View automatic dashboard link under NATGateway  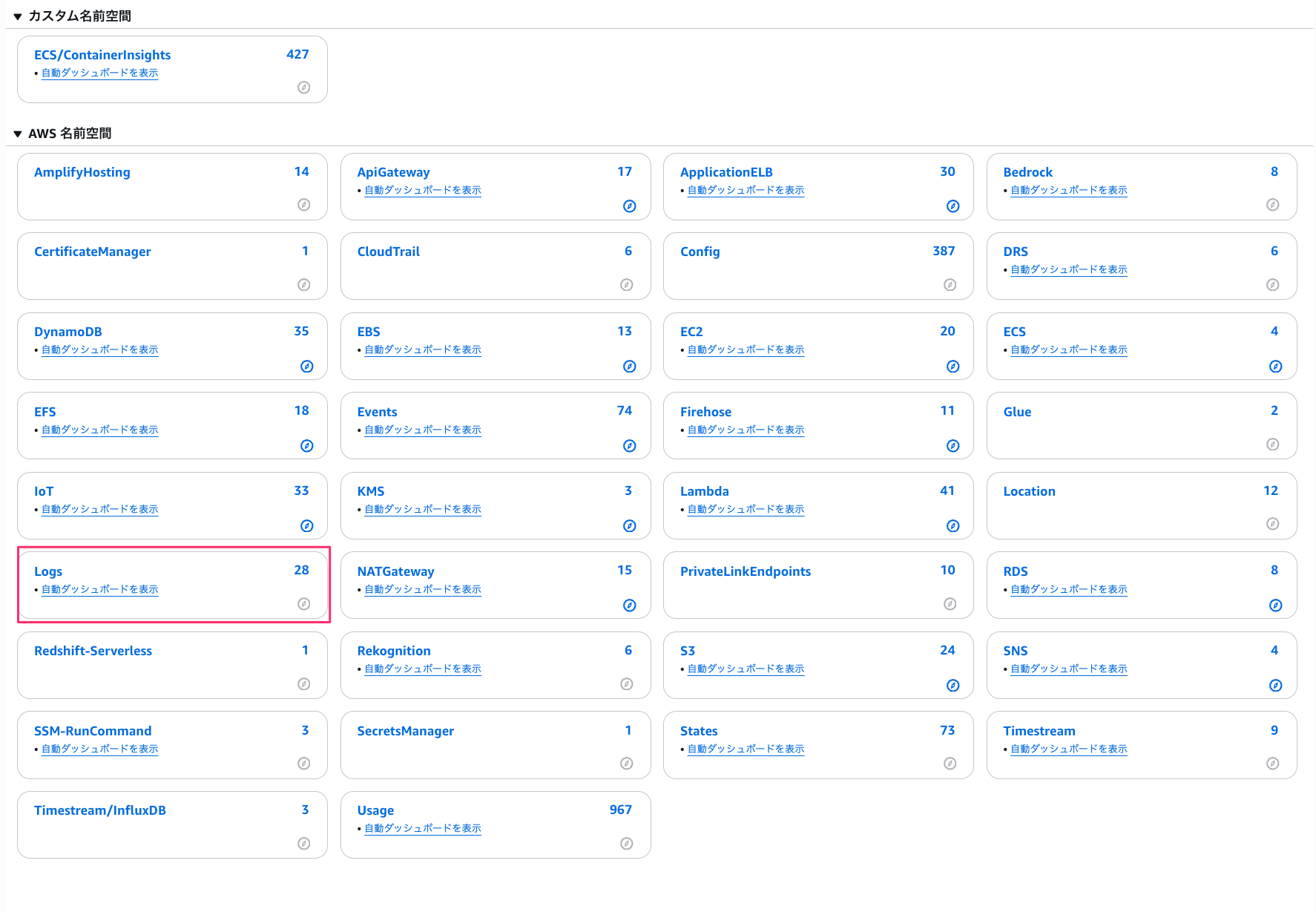pos(423,589)
